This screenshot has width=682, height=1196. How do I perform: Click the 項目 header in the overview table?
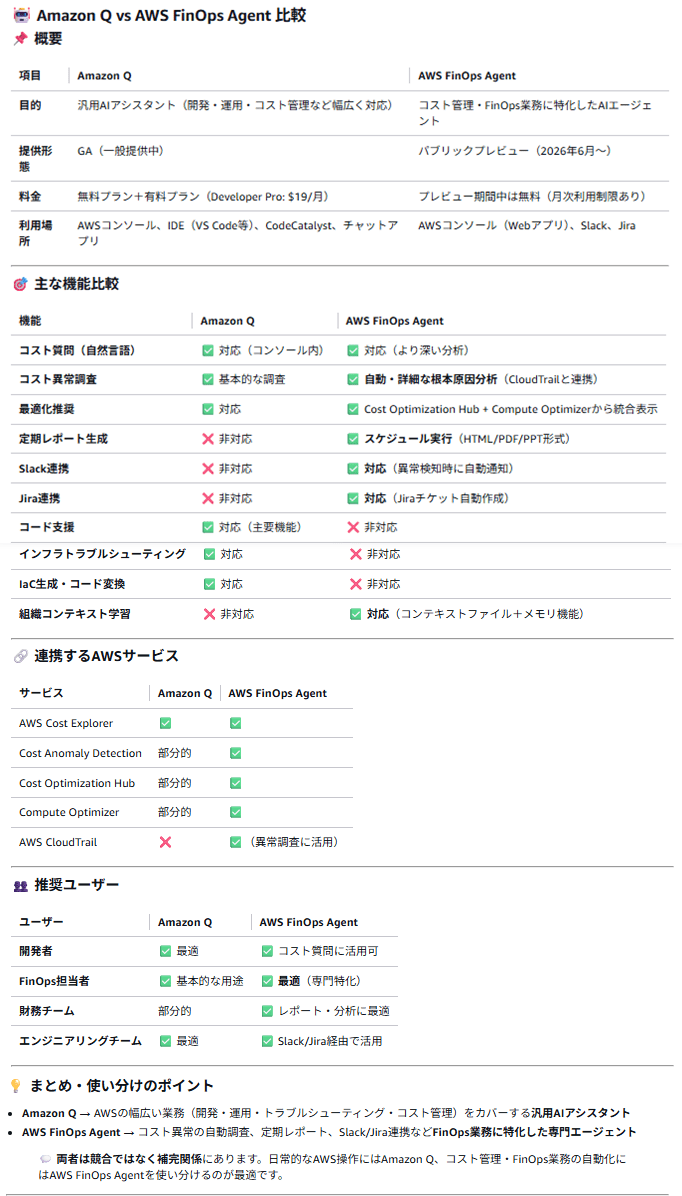point(30,76)
